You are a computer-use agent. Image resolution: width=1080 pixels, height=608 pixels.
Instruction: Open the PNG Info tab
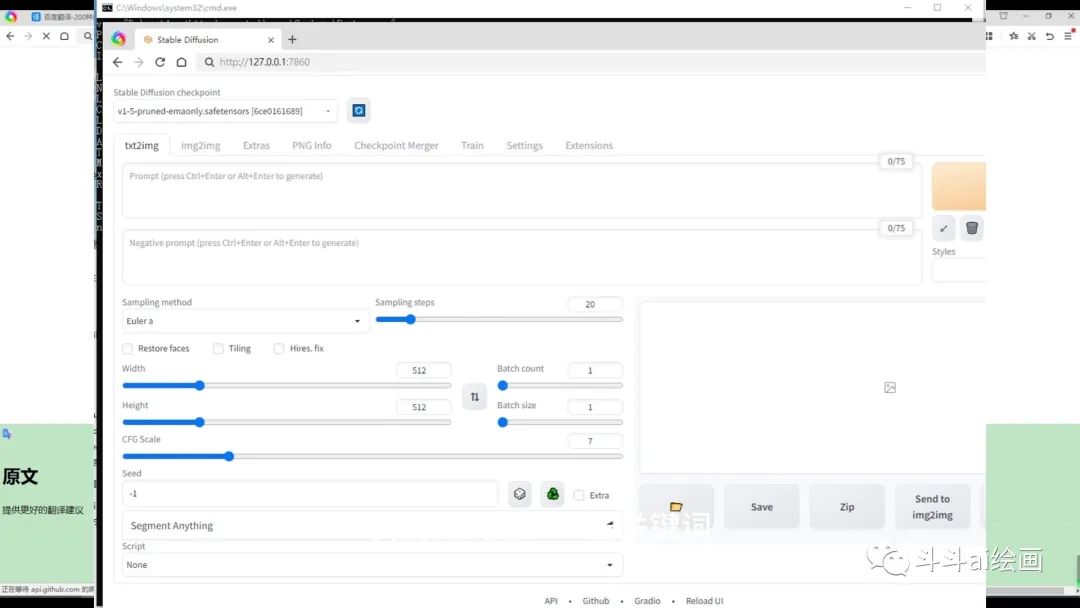[311, 145]
